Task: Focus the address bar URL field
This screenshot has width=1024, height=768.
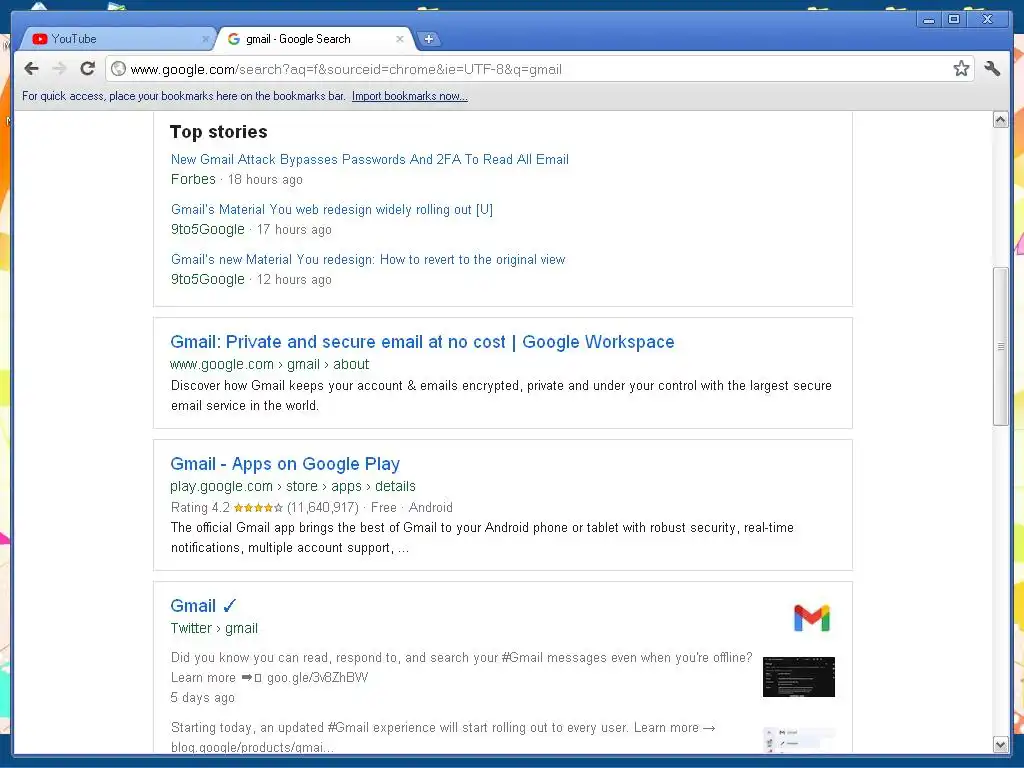Action: point(539,69)
